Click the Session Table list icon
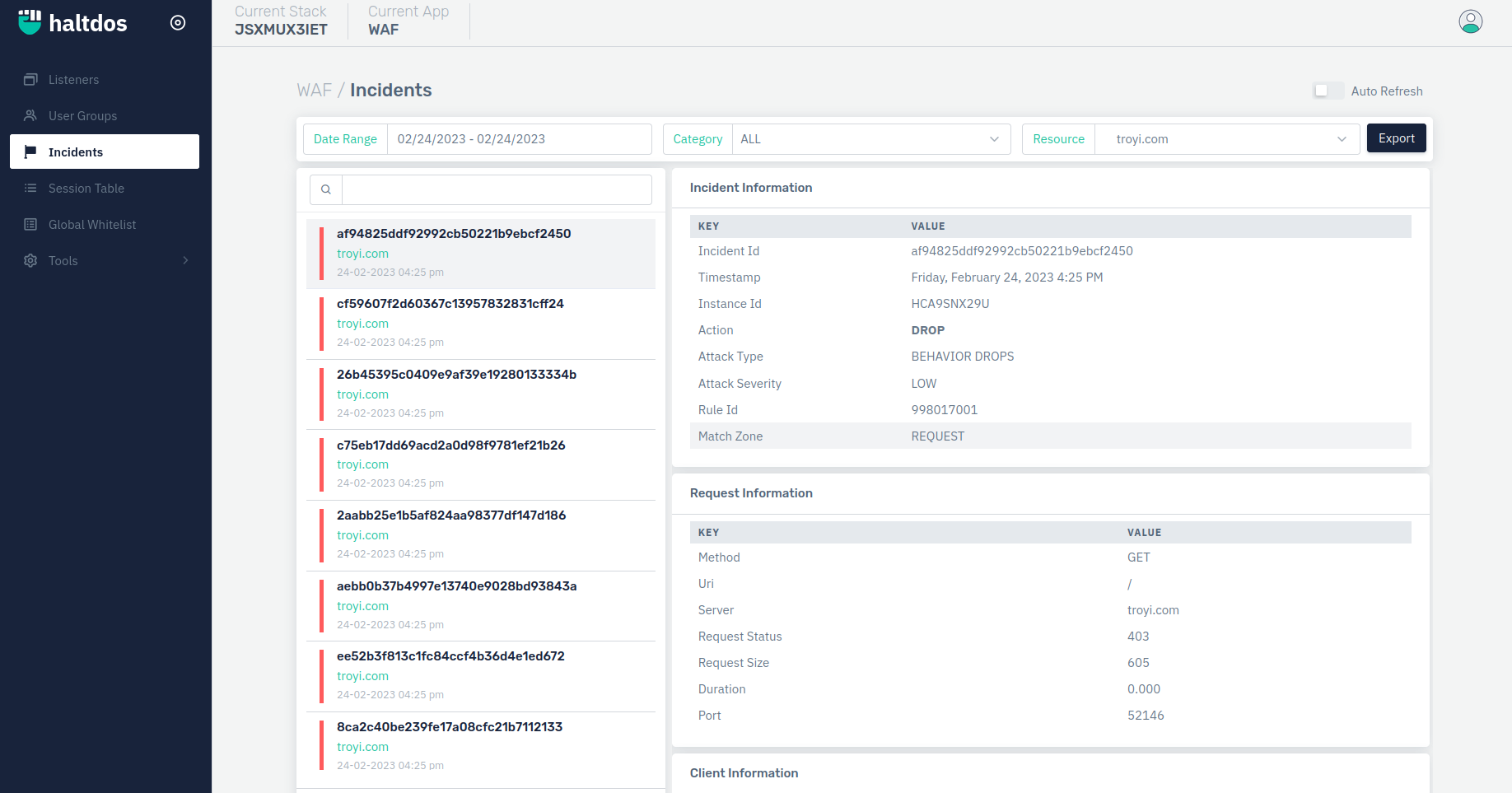The width and height of the screenshot is (1512, 793). point(30,189)
